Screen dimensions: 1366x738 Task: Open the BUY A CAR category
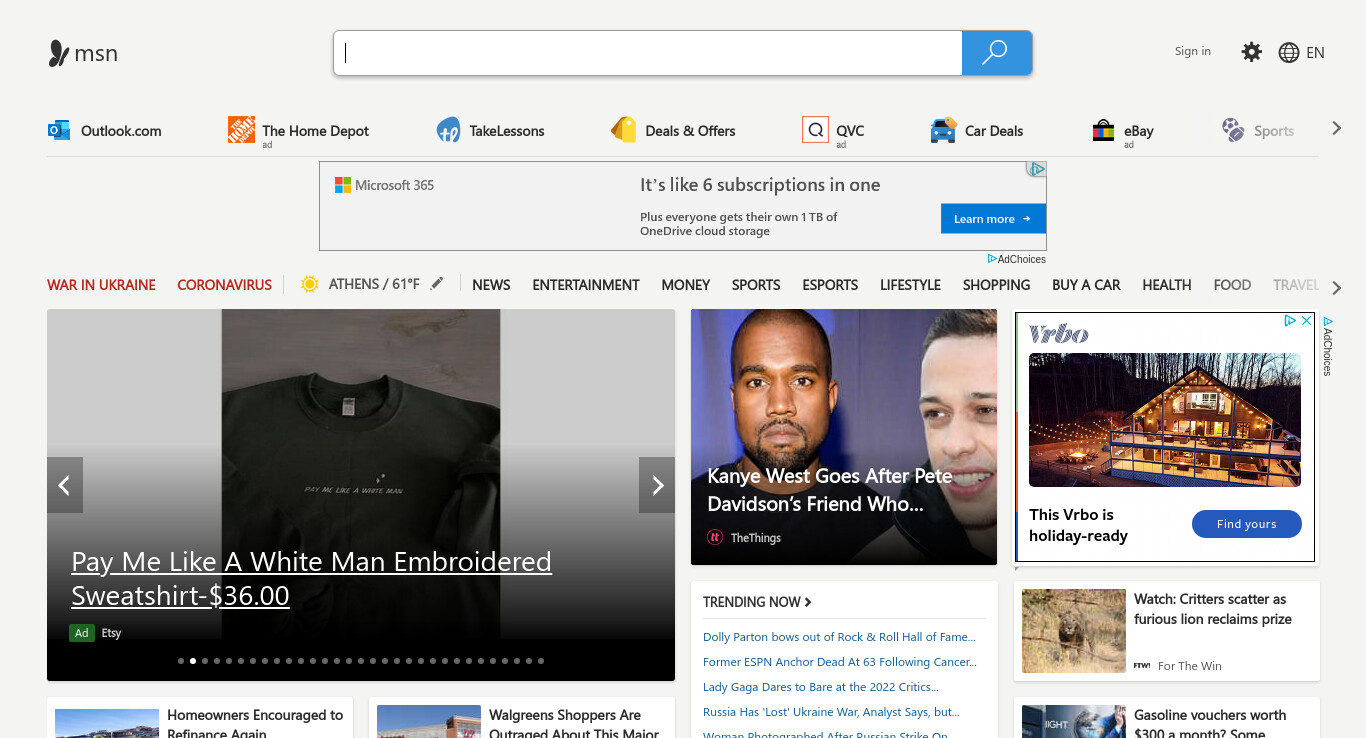pyautogui.click(x=1086, y=285)
